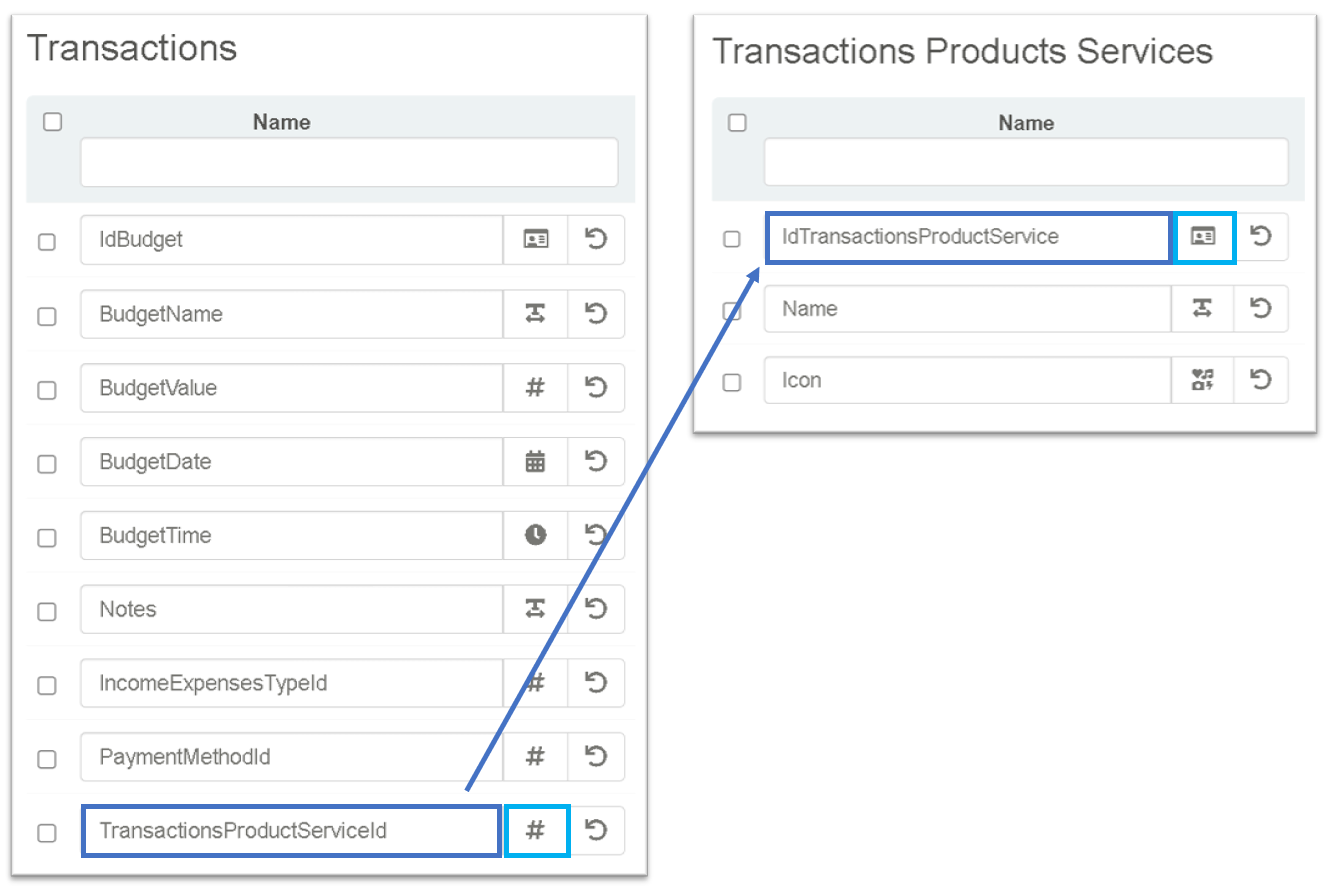The image size is (1329, 889).
Task: Select the checkbox for the Icon row
Action: tap(732, 382)
